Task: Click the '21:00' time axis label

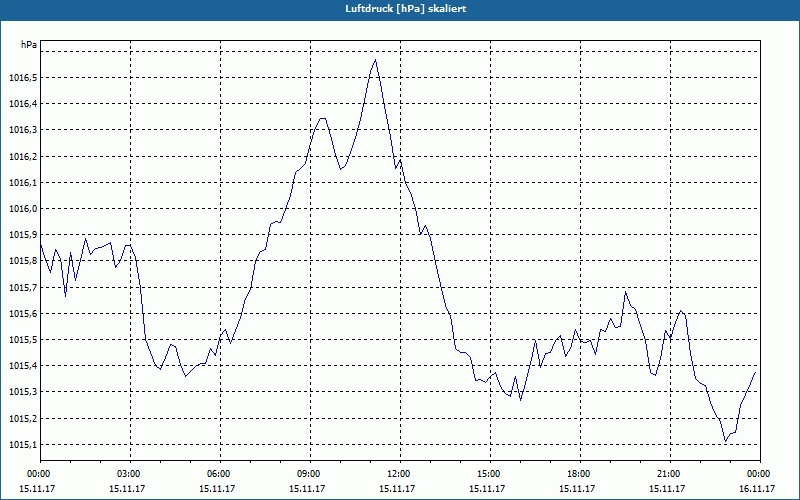Action: 670,474
